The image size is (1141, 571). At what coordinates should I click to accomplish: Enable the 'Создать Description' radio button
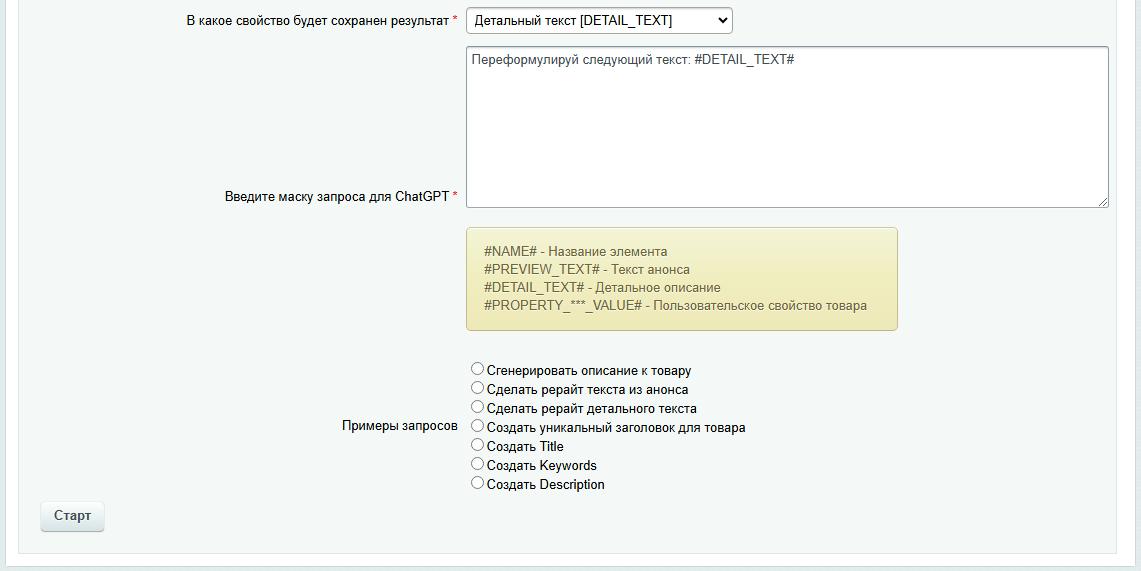pyautogui.click(x=477, y=483)
